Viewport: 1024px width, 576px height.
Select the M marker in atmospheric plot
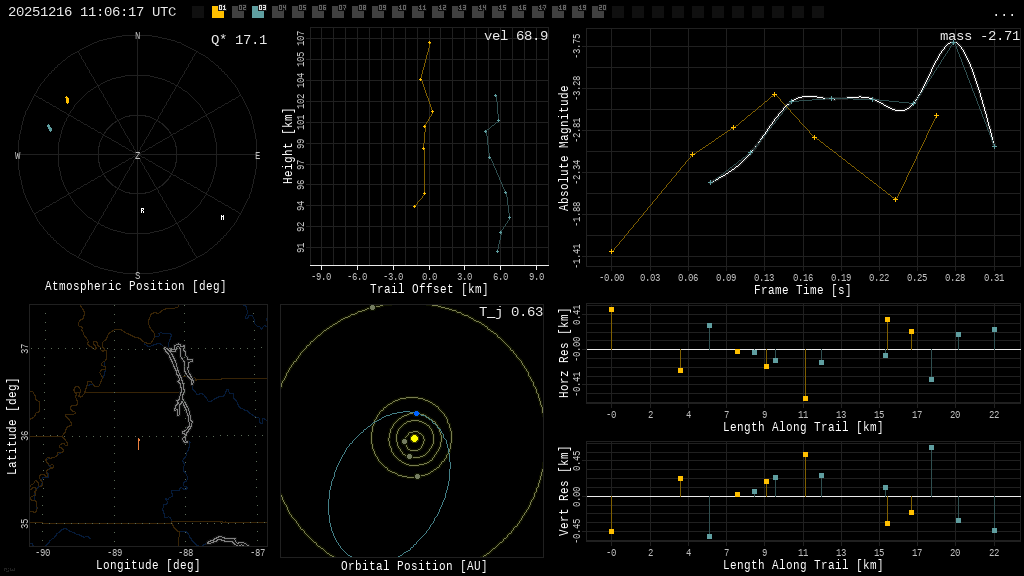222,217
